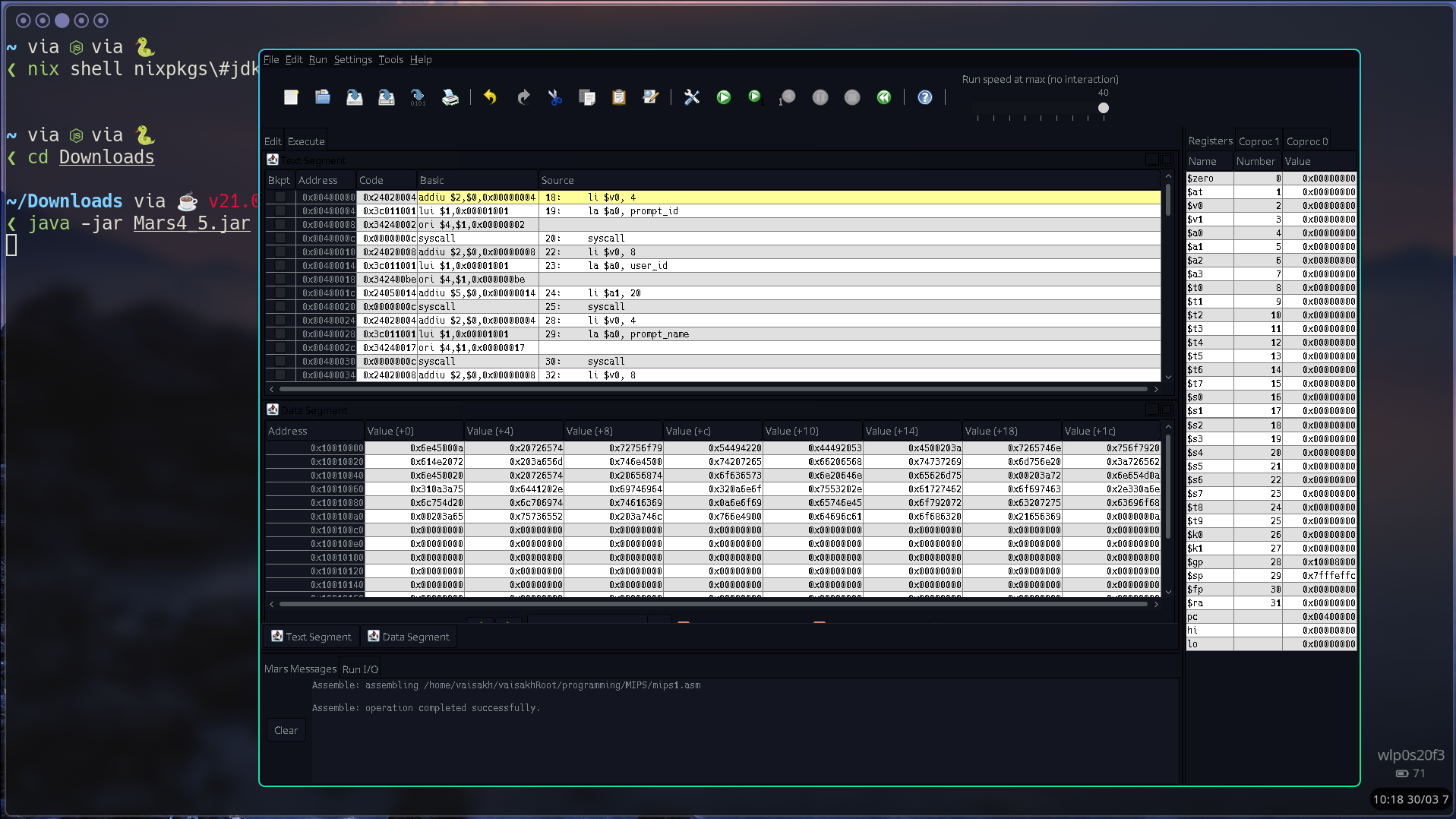The height and width of the screenshot is (819, 1456).
Task: Click the Open file folder icon
Action: (x=323, y=97)
